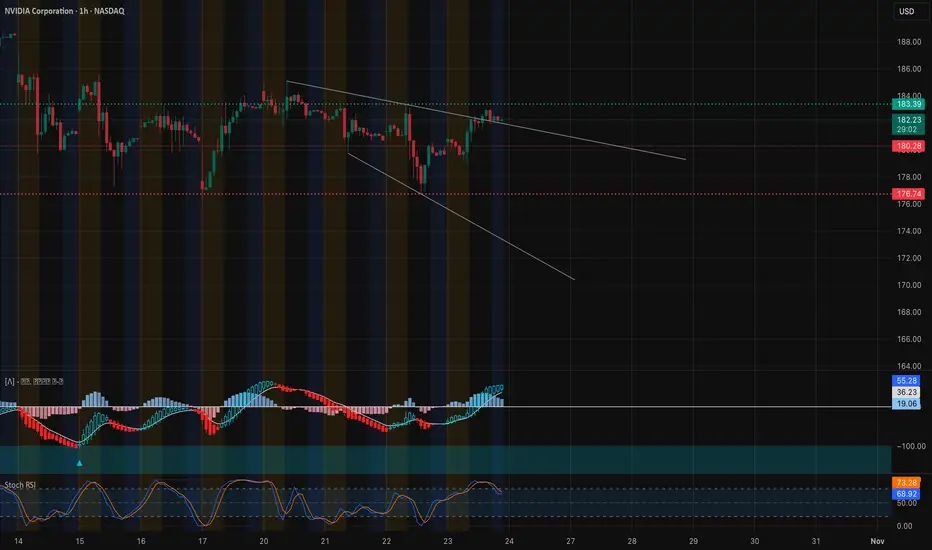Click the 188.00 price axis label
Viewport: 932px width, 550px height.
click(909, 42)
